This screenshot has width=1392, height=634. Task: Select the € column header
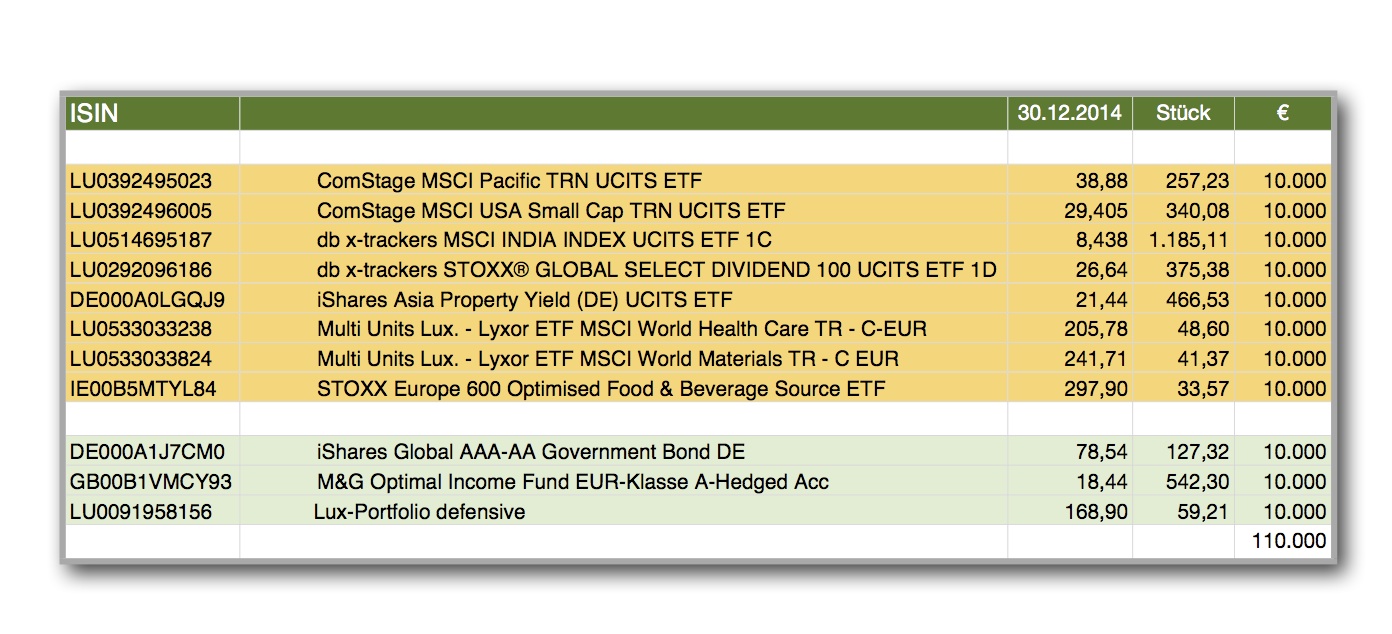pyautogui.click(x=1282, y=113)
